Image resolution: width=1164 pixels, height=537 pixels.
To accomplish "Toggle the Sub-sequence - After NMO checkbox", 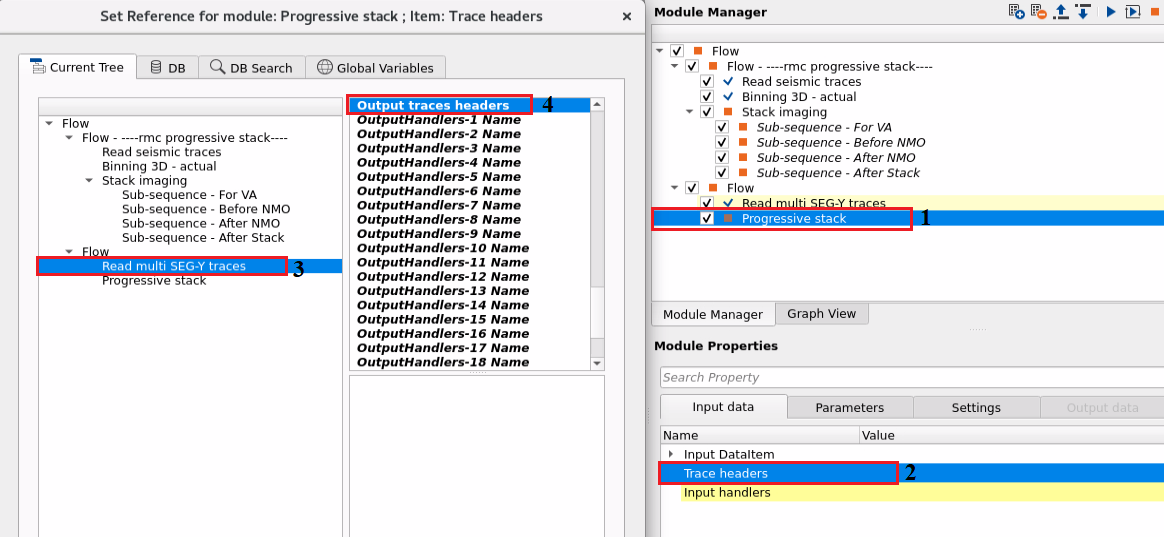I will [x=722, y=157].
